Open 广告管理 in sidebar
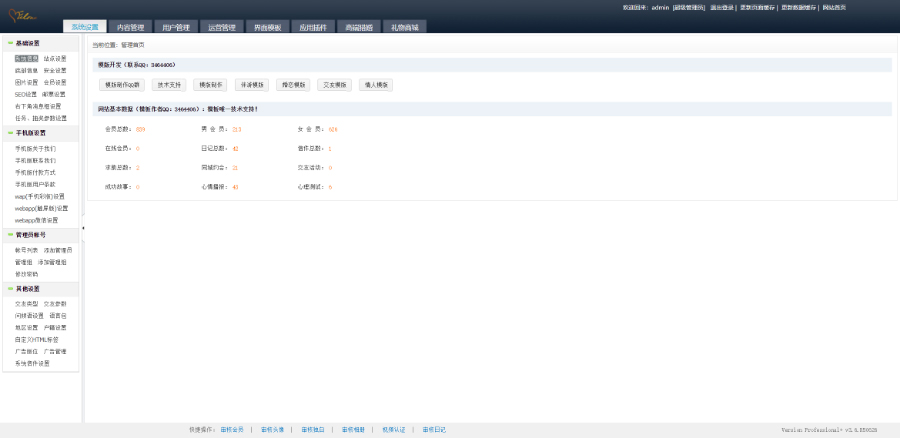This screenshot has height=438, width=900. [x=55, y=351]
